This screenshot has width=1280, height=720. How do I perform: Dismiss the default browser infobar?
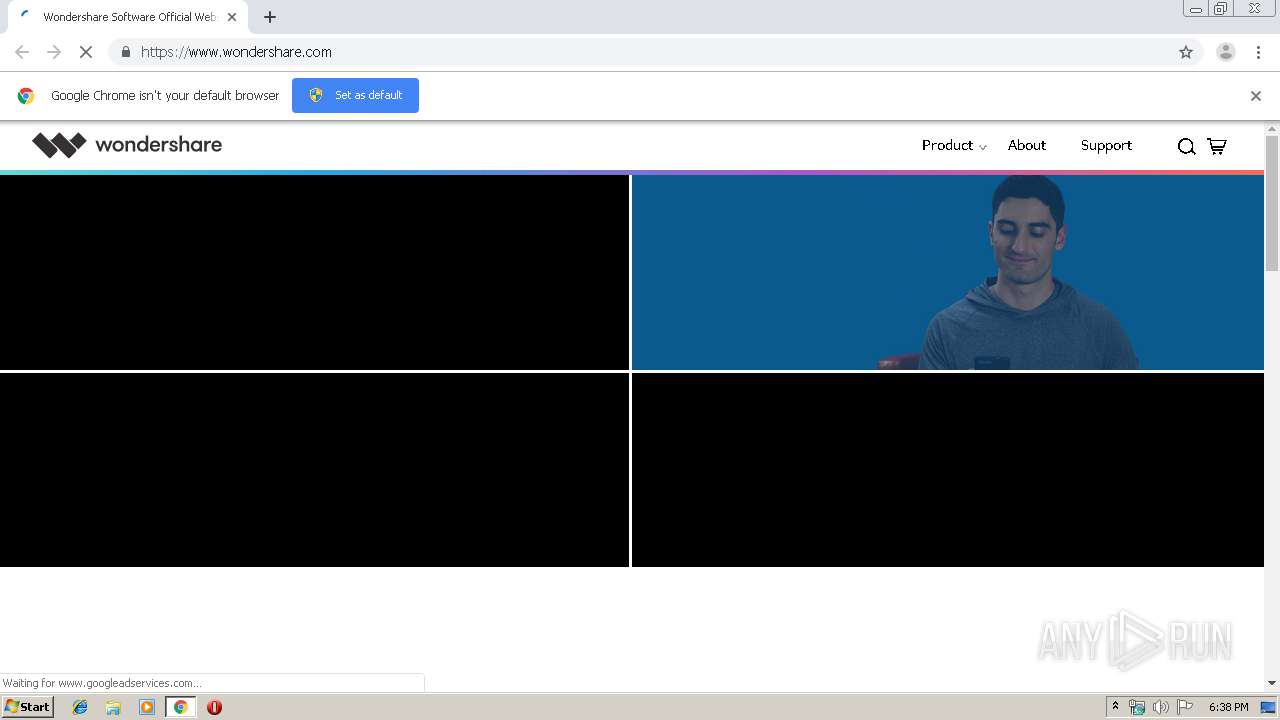tap(1256, 96)
